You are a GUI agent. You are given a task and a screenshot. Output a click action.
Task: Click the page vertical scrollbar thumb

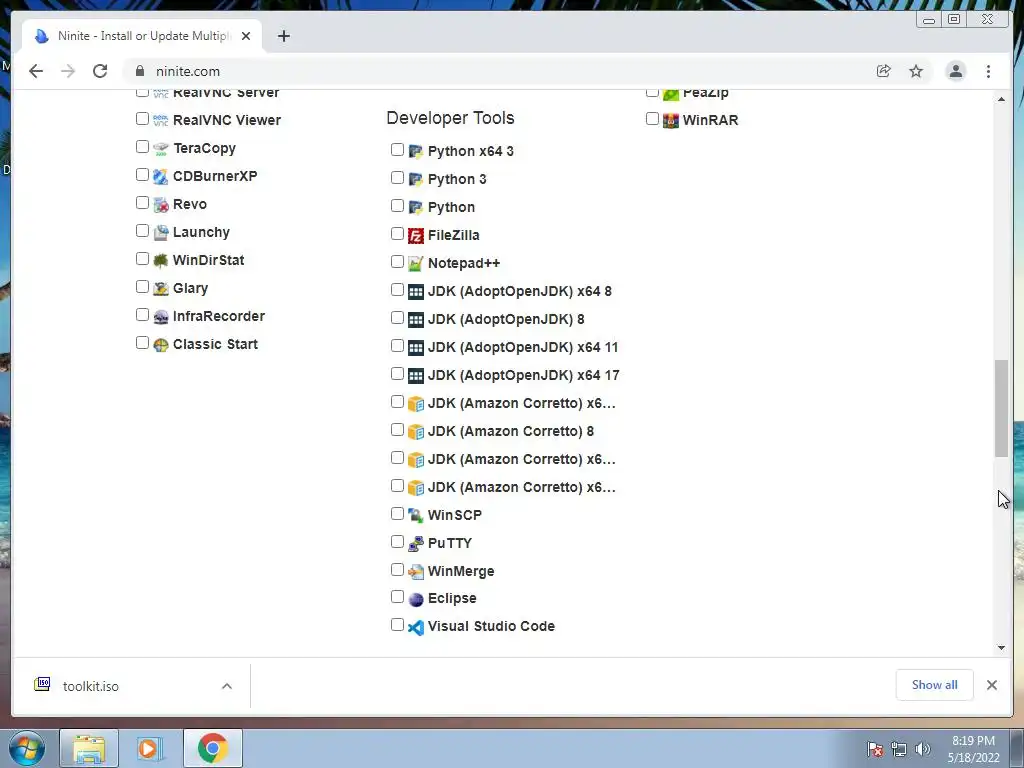1001,408
